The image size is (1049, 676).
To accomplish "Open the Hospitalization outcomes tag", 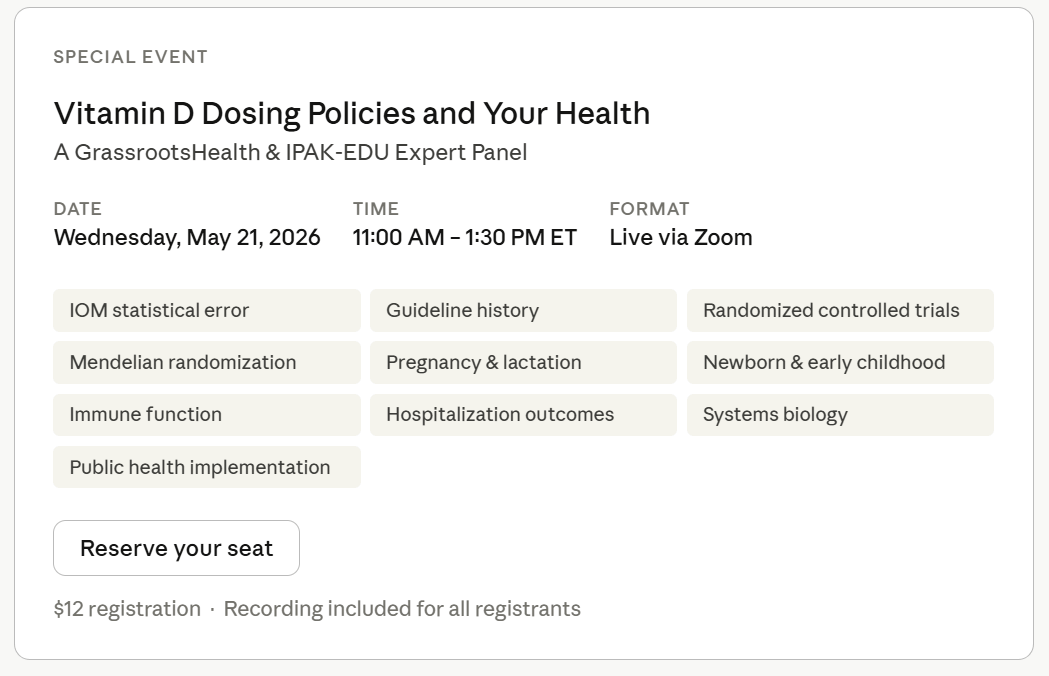I will (523, 414).
